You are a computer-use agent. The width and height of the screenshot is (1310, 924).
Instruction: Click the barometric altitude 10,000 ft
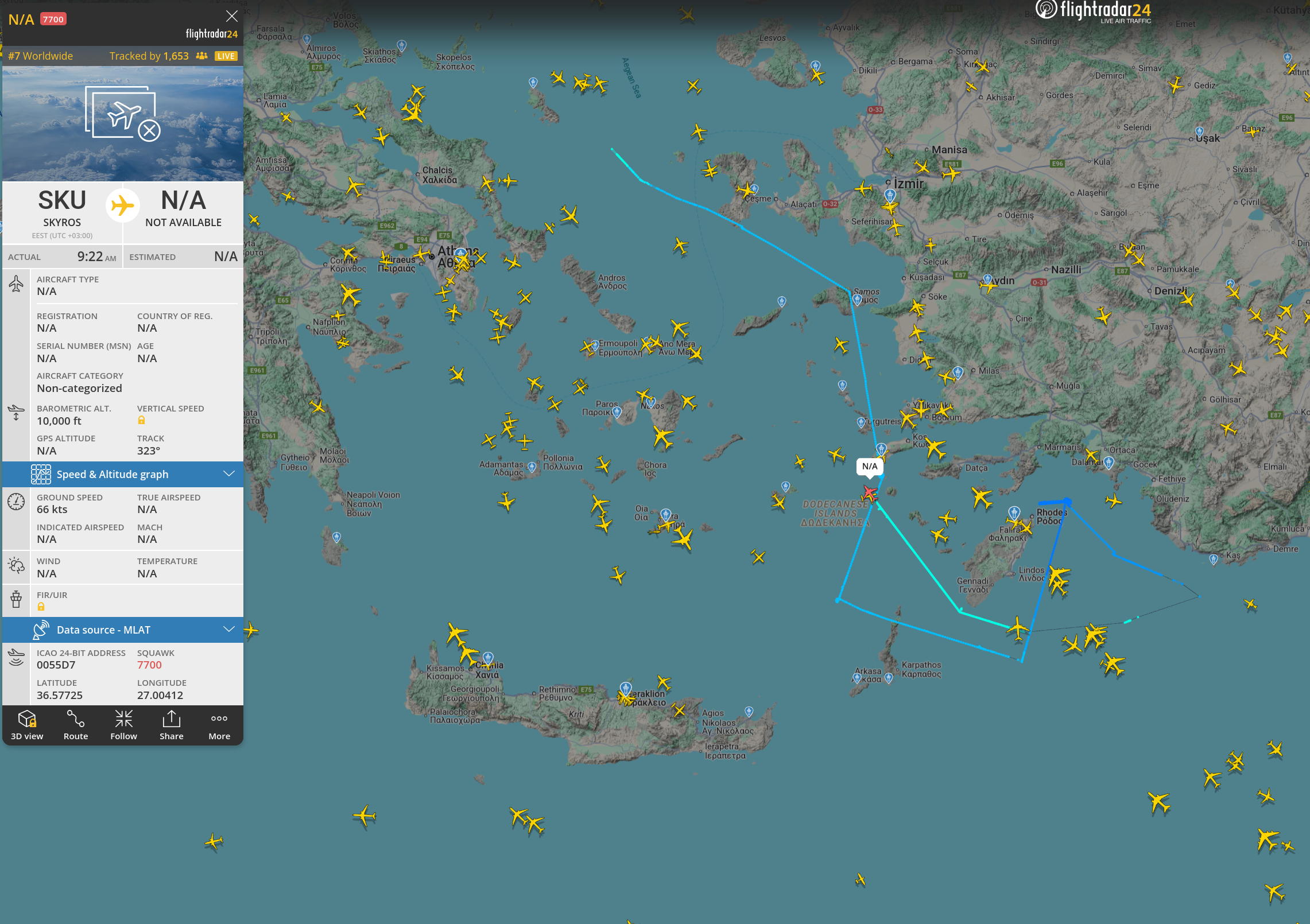pyautogui.click(x=59, y=421)
